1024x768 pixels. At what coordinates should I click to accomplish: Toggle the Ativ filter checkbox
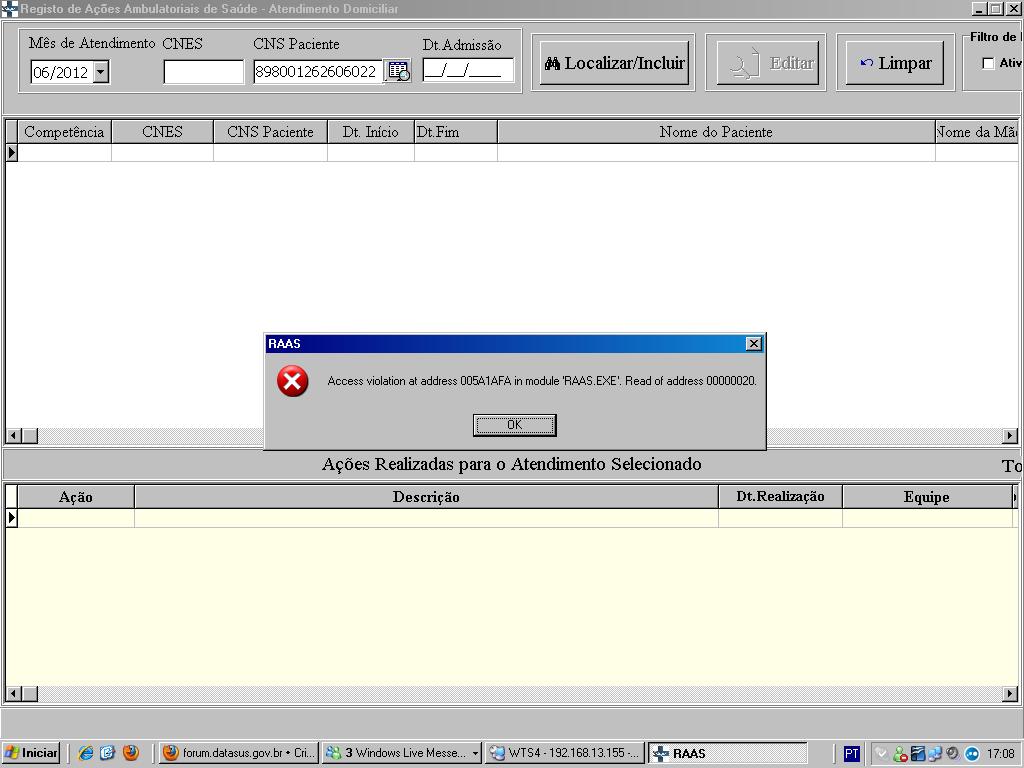(x=988, y=64)
